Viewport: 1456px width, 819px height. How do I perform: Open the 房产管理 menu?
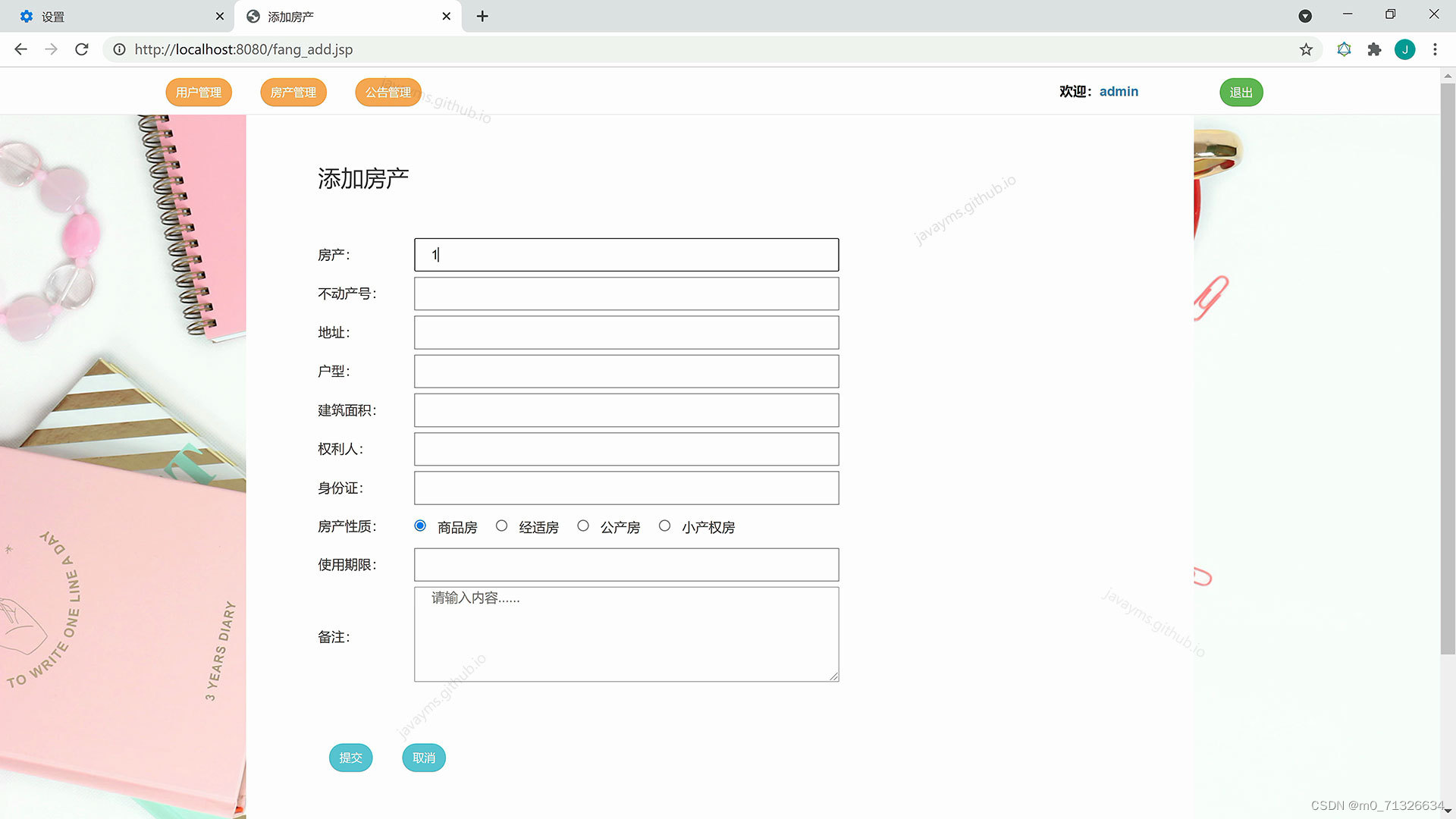(x=293, y=92)
